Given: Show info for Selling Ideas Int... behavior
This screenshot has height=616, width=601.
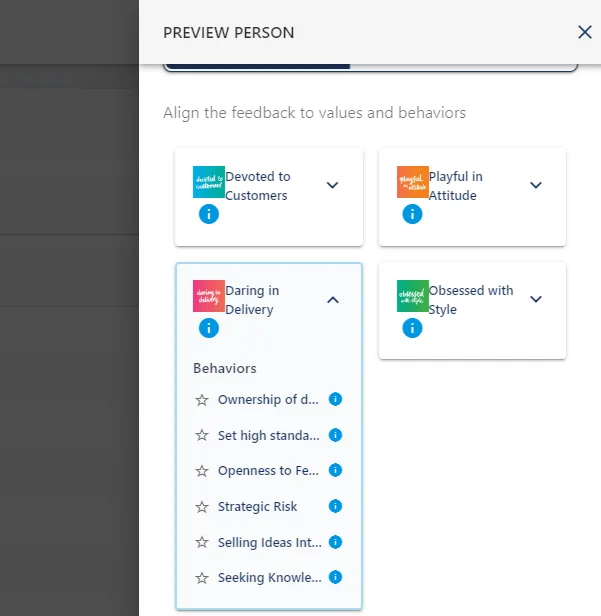Looking at the screenshot, I should click(335, 542).
